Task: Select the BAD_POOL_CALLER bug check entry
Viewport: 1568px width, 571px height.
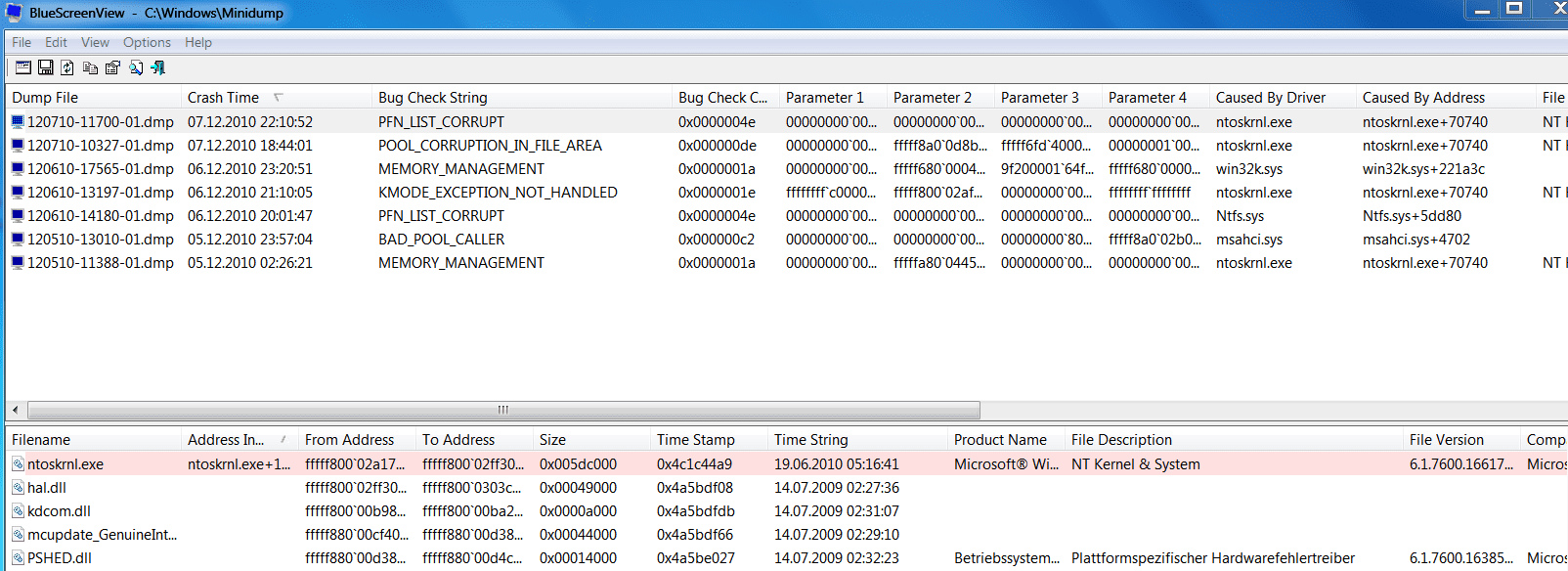Action: click(442, 240)
